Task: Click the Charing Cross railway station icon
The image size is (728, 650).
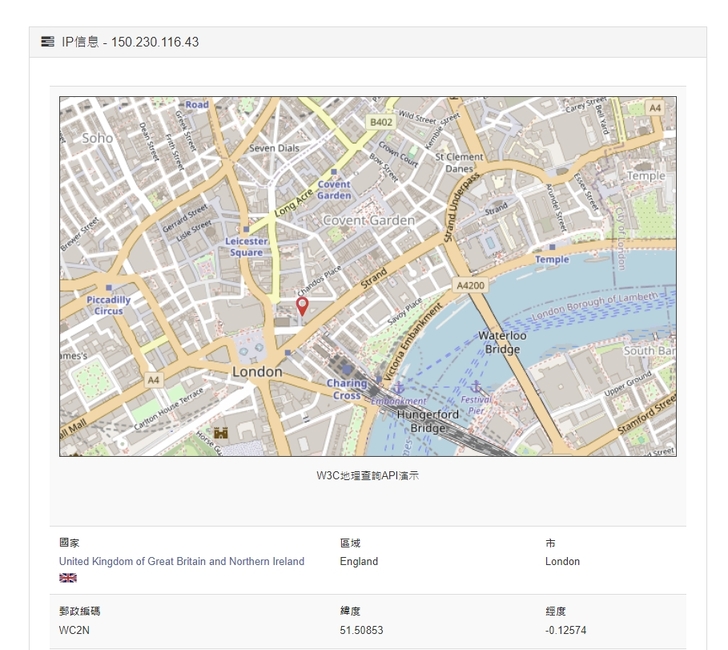Action: point(347,369)
